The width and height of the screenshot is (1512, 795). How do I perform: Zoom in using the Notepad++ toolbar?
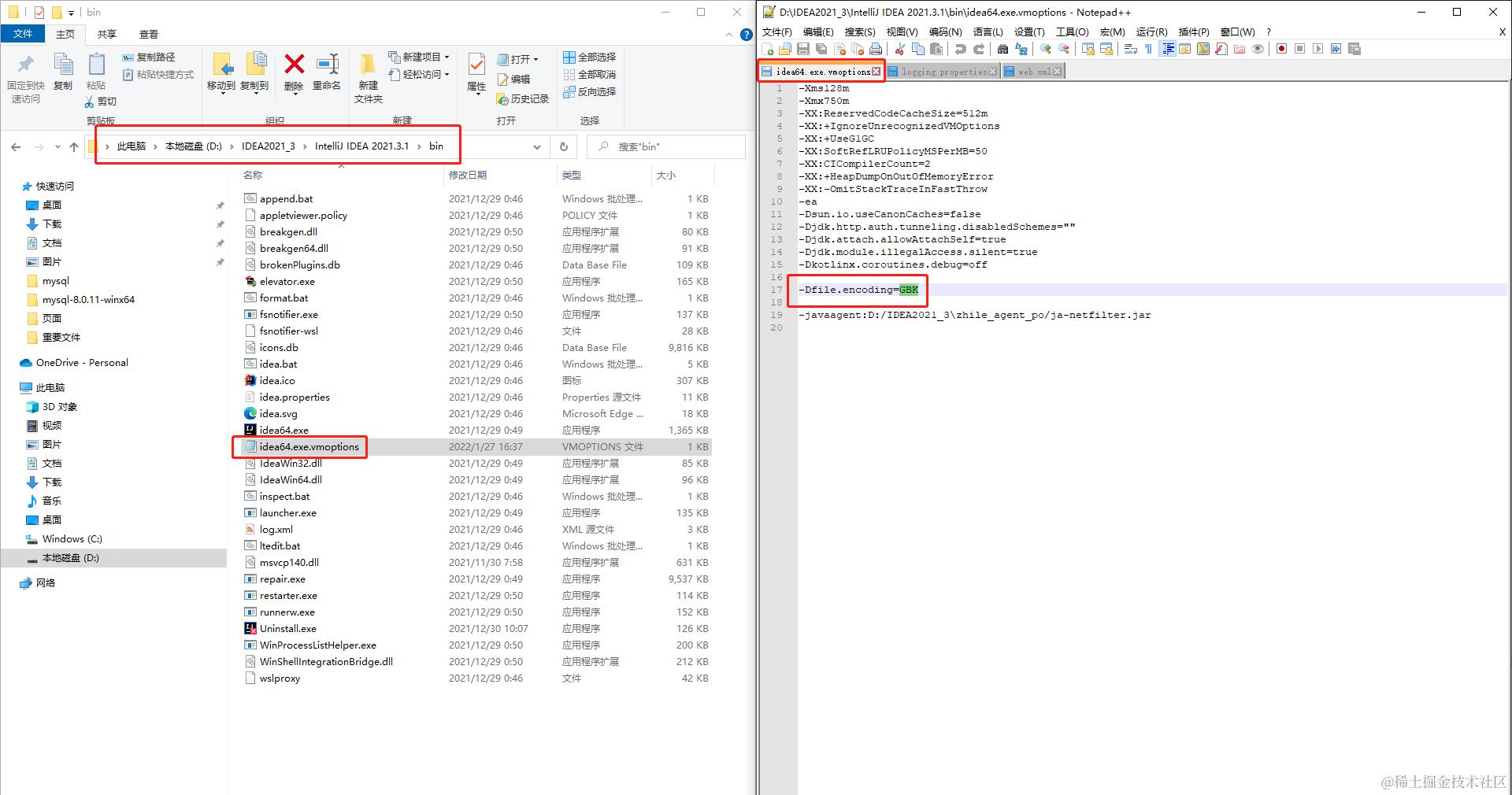coord(1045,49)
